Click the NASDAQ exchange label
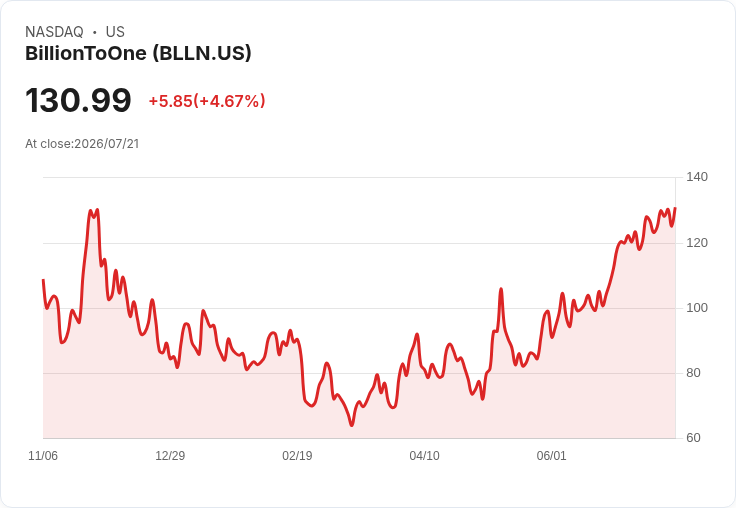Viewport: 736px width, 508px height. click(54, 32)
